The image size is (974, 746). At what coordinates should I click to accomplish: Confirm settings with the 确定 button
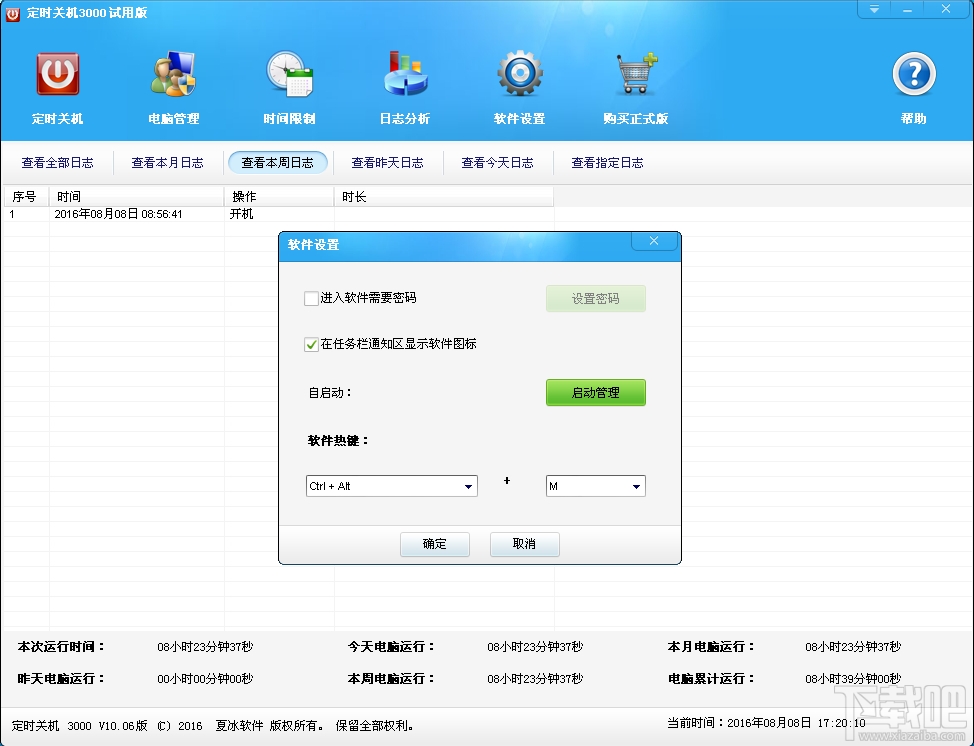tap(434, 545)
